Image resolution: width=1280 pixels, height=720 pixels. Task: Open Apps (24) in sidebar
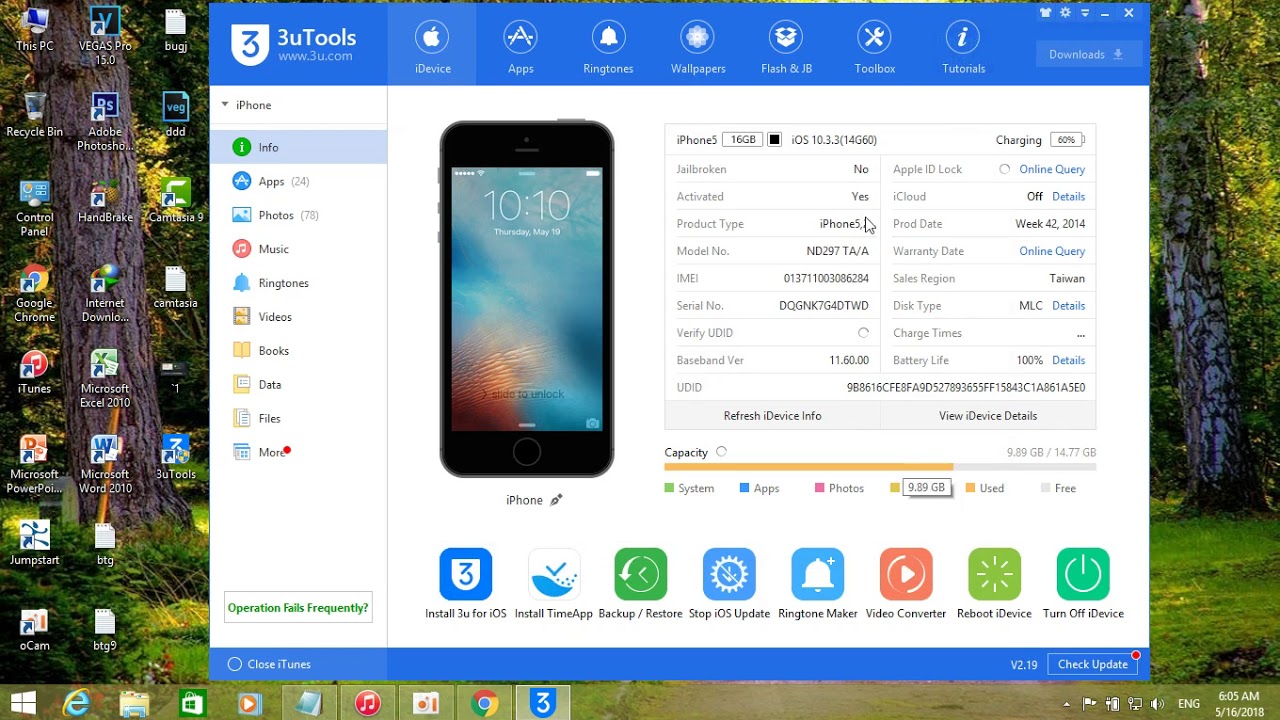click(x=298, y=181)
